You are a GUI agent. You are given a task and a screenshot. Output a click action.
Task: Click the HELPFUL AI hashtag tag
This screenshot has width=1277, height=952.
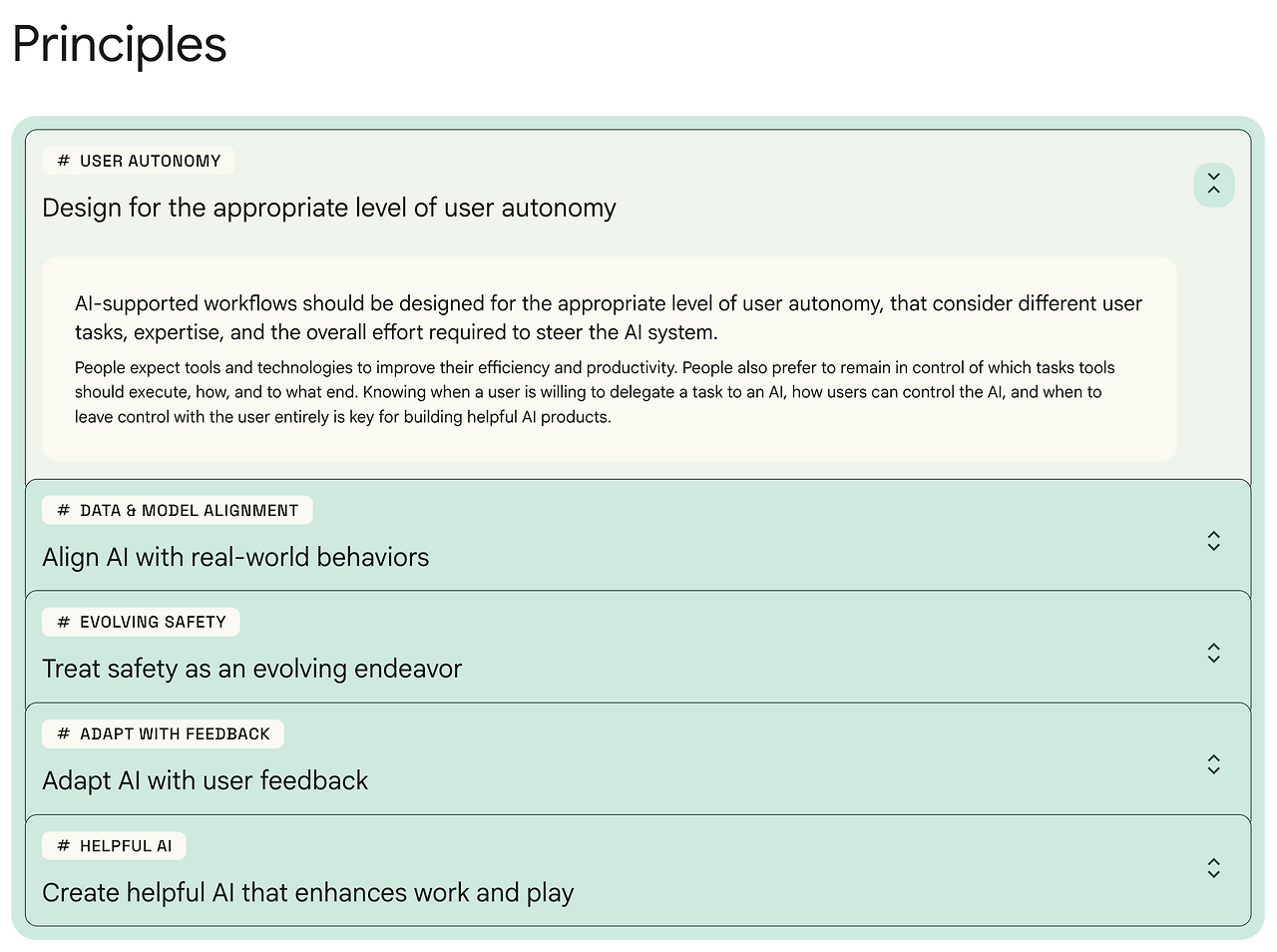pos(115,845)
